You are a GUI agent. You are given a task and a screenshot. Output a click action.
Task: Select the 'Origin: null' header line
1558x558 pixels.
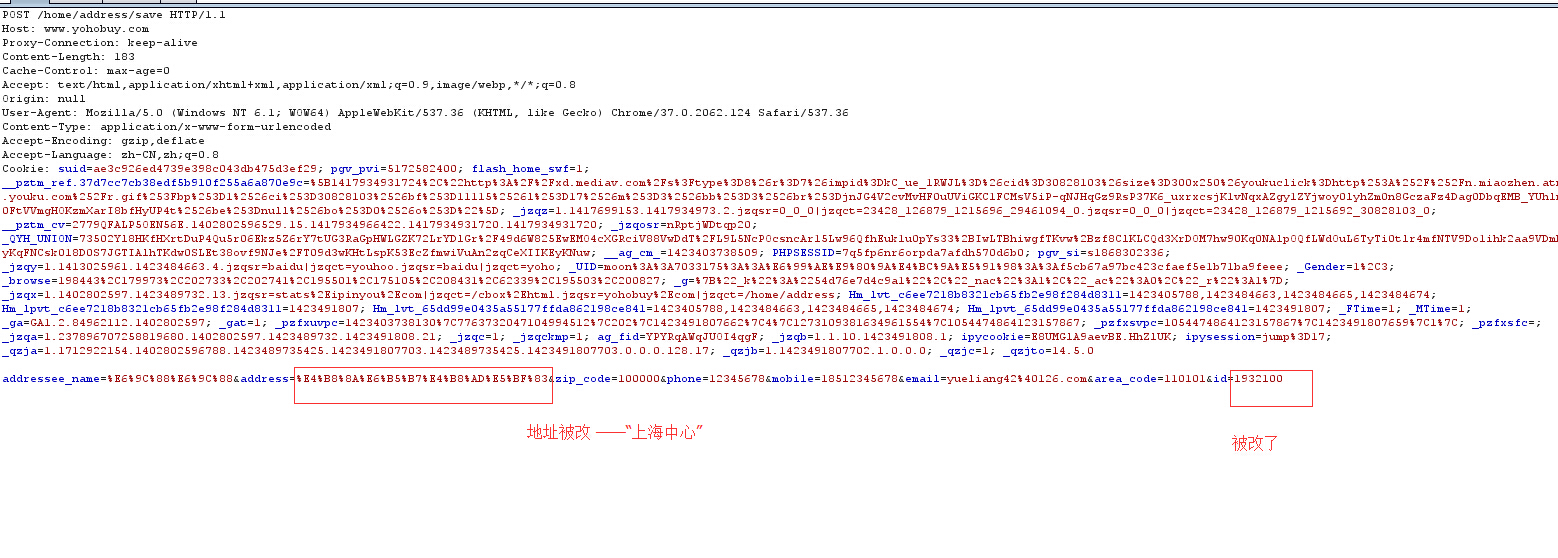(44, 99)
